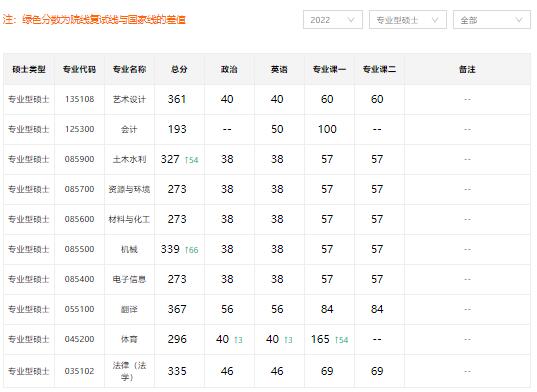The image size is (537, 392).
Task: Click the major name 材料与化工
Action: click(x=129, y=219)
